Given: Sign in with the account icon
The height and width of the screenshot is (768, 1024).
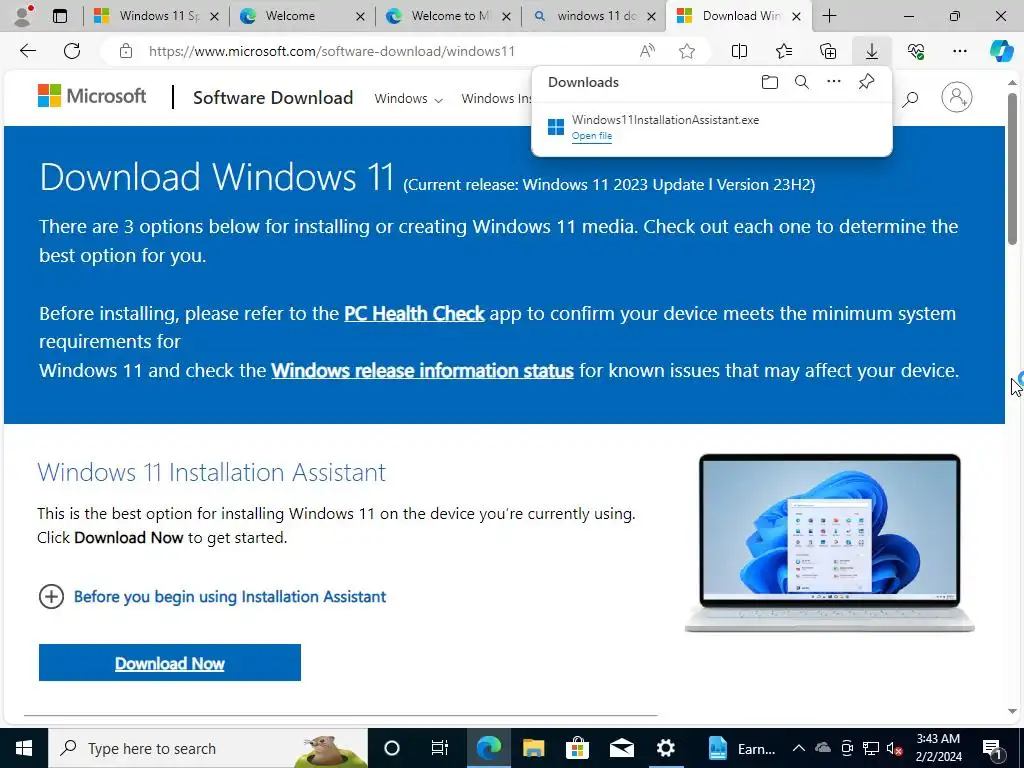Looking at the screenshot, I should pyautogui.click(x=957, y=97).
